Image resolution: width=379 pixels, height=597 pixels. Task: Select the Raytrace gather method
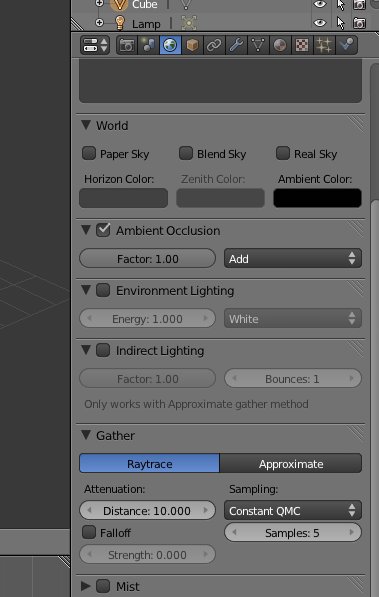[x=149, y=463]
